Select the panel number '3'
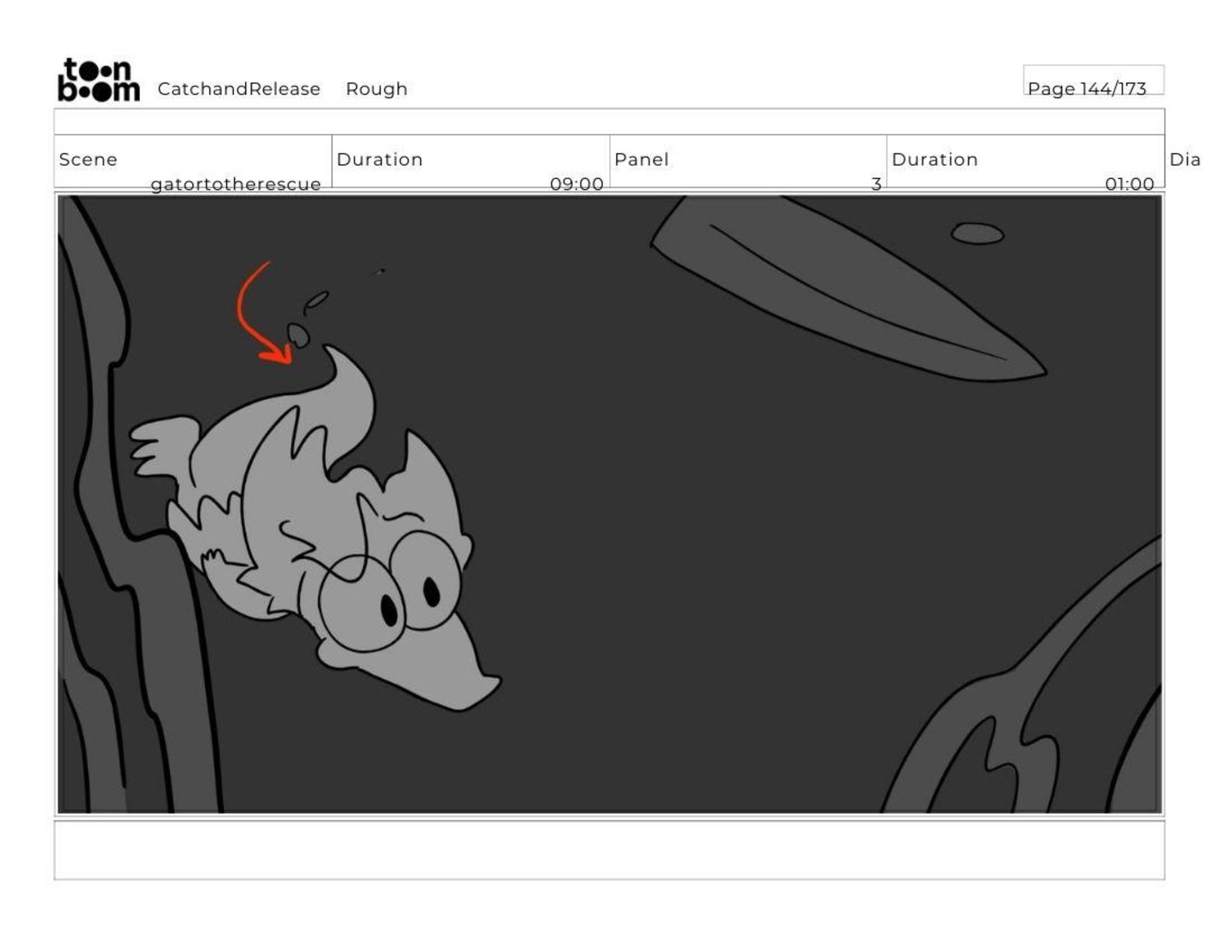The height and width of the screenshot is (952, 1232). (x=876, y=184)
